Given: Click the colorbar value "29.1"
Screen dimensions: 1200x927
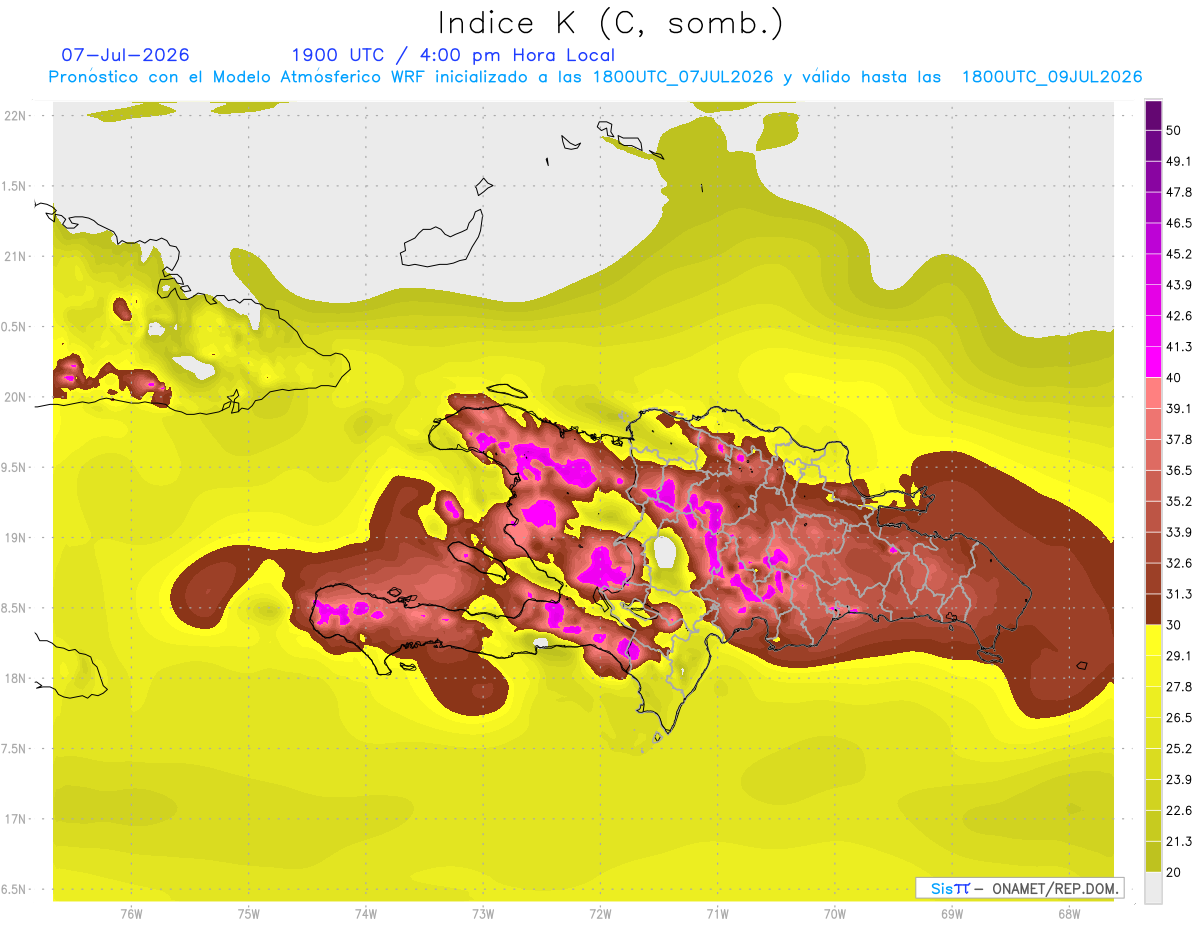Looking at the screenshot, I should 1178,656.
